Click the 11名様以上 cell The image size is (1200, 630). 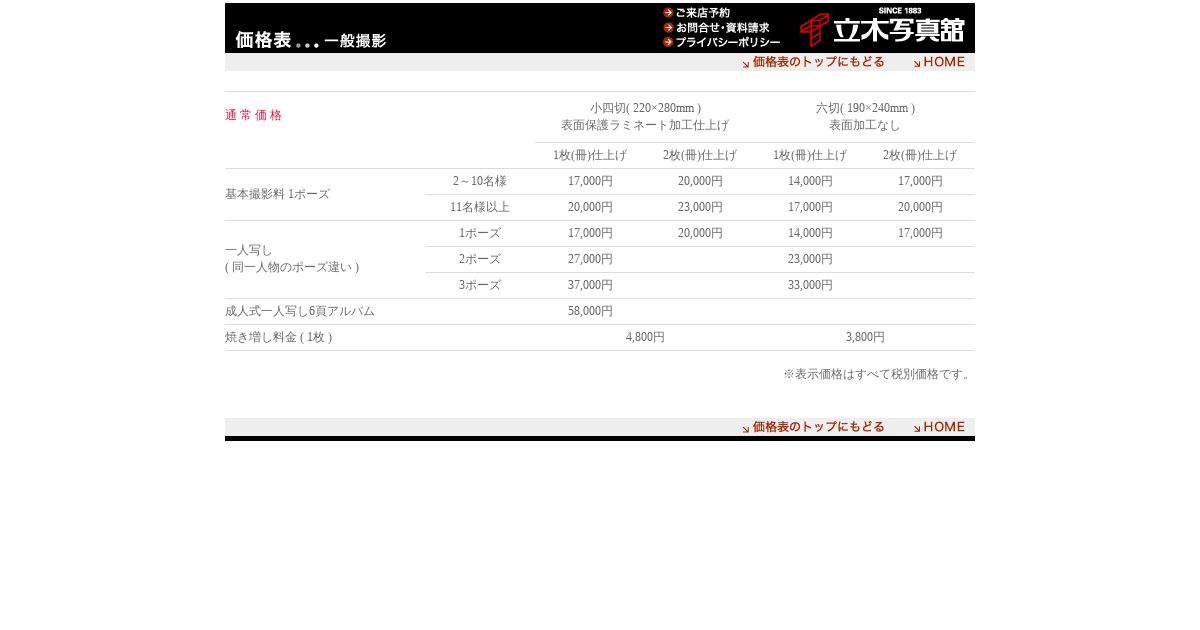tap(480, 207)
